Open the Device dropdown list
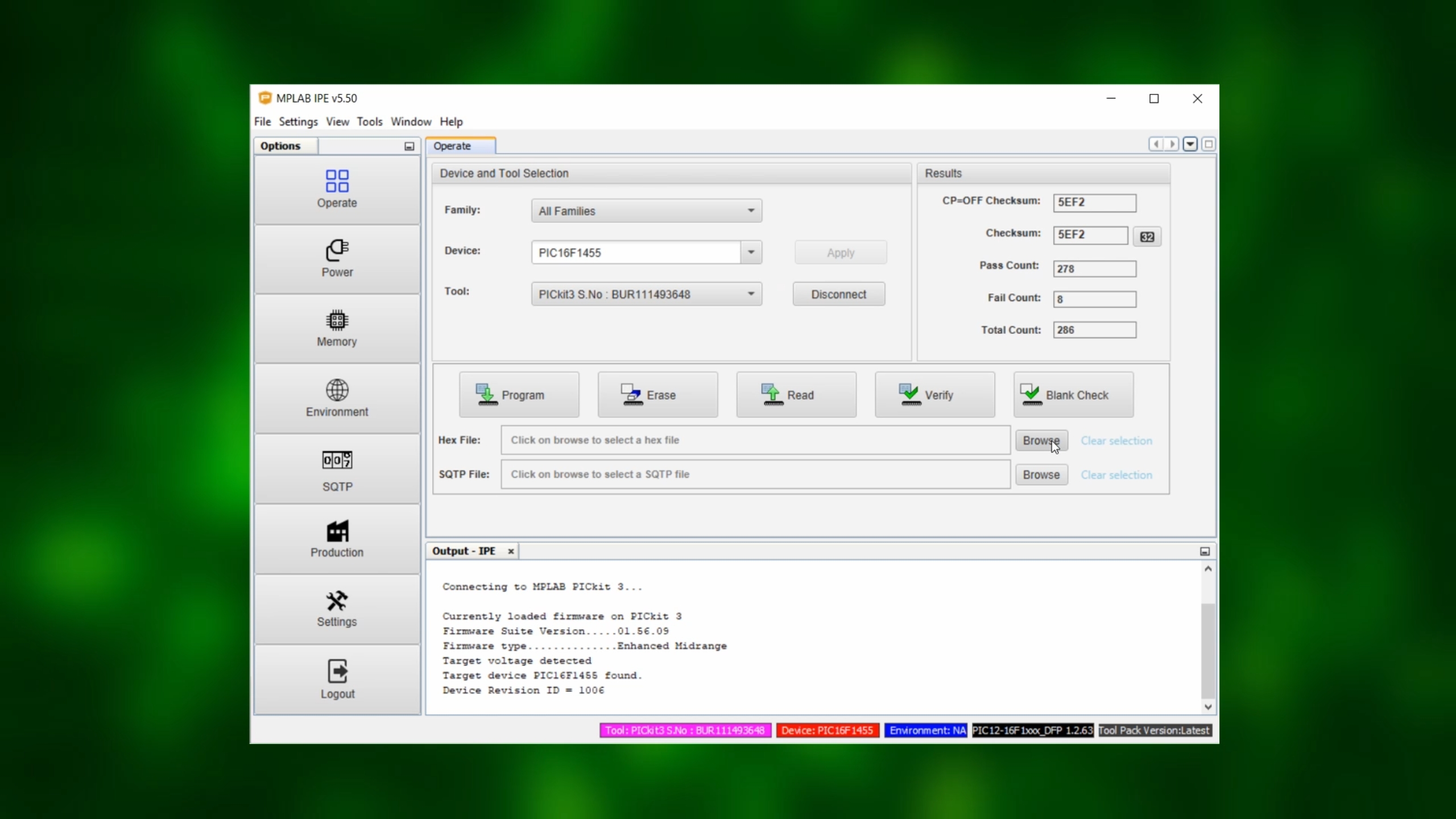The image size is (1456, 819). pyautogui.click(x=751, y=253)
